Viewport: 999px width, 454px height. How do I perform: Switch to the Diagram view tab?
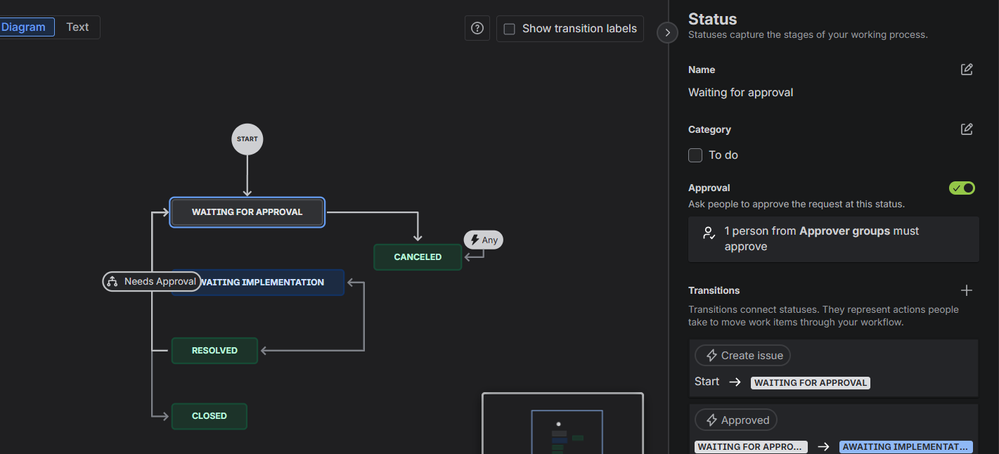pyautogui.click(x=25, y=27)
